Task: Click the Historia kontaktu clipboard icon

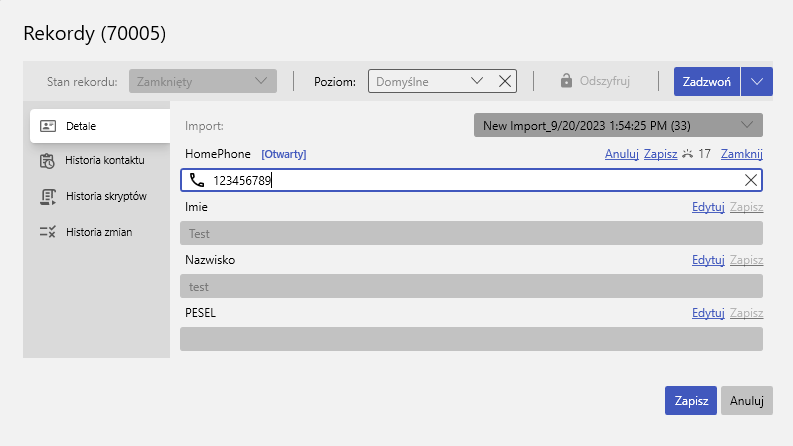Action: click(x=47, y=161)
